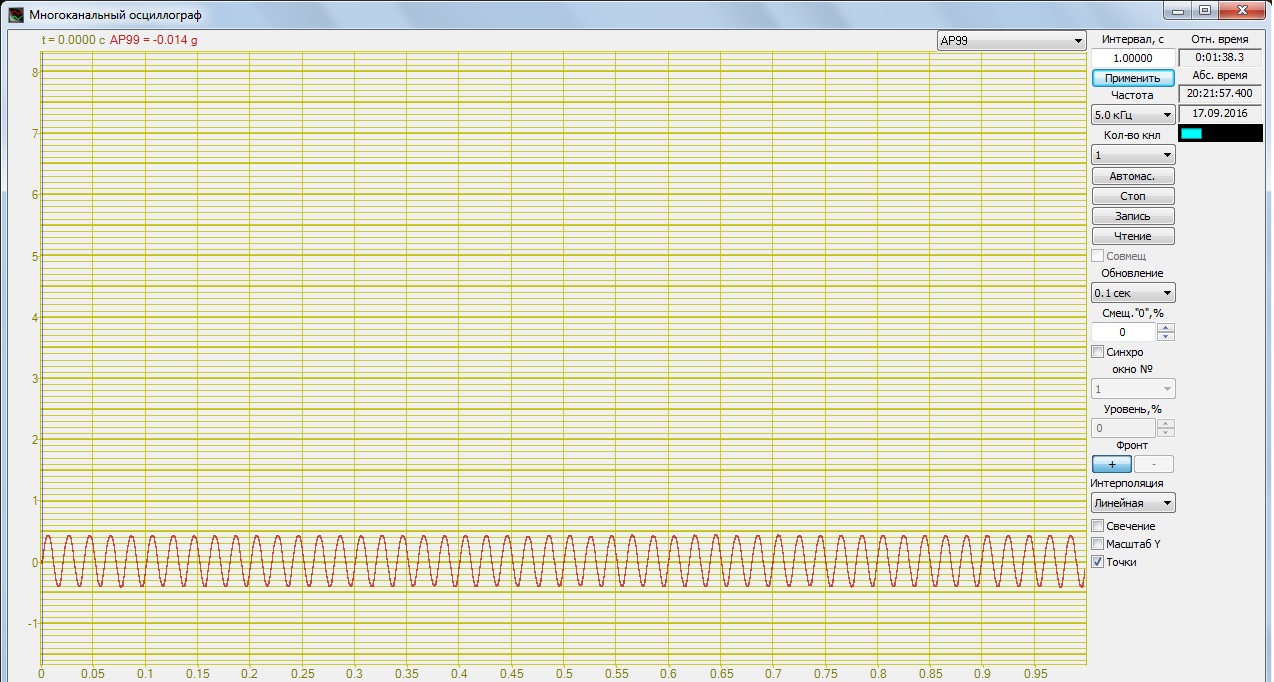1274x682 pixels.
Task: Click the 0.05 time axis label
Action: pos(93,674)
